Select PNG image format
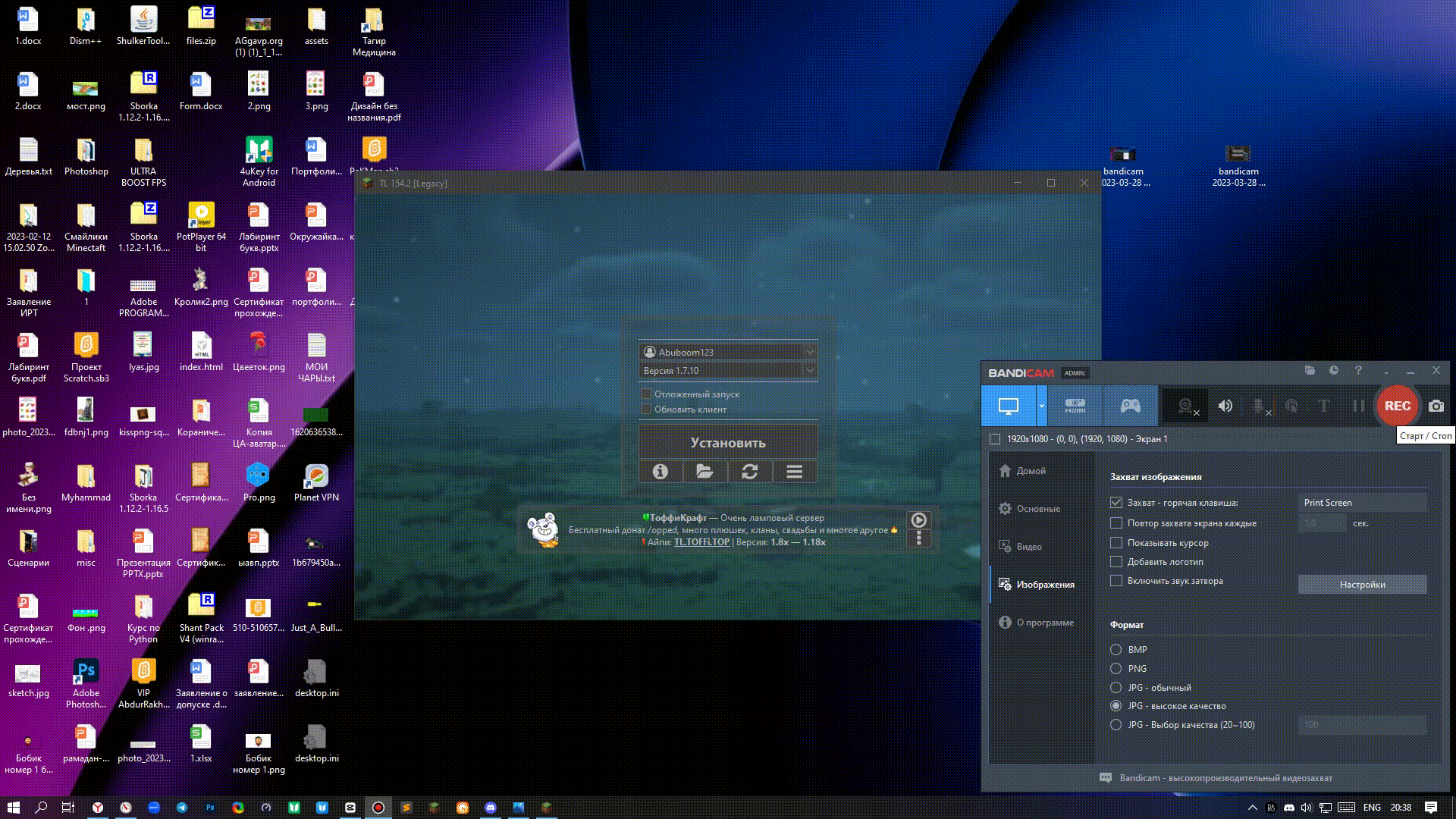 [1116, 668]
